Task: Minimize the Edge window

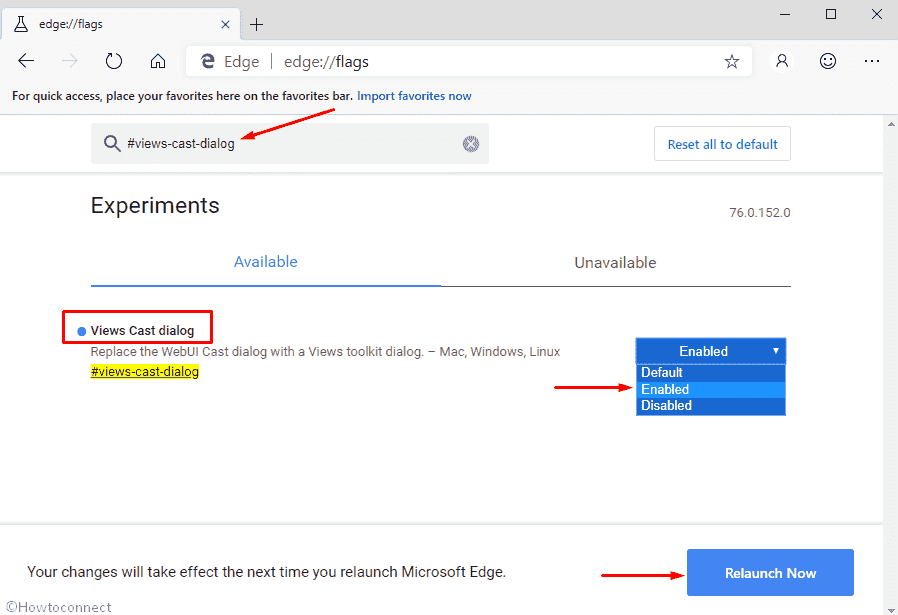Action: 785,14
